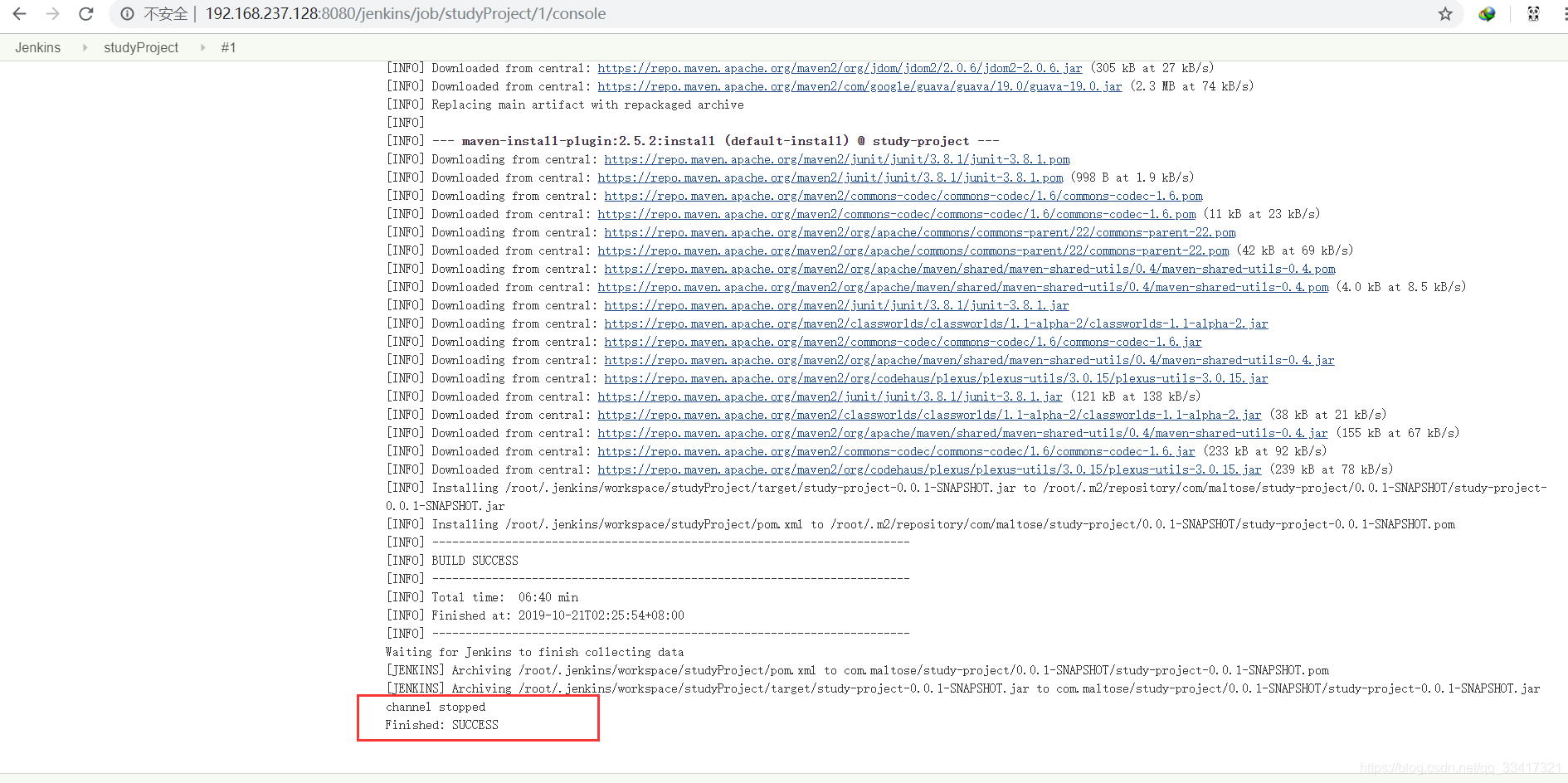The height and width of the screenshot is (783, 1568).
Task: Open the panda extension icon
Action: (x=1533, y=14)
